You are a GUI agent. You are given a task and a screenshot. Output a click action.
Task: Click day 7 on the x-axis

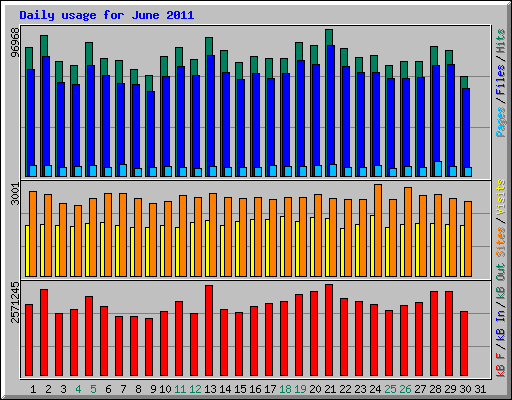(123, 389)
